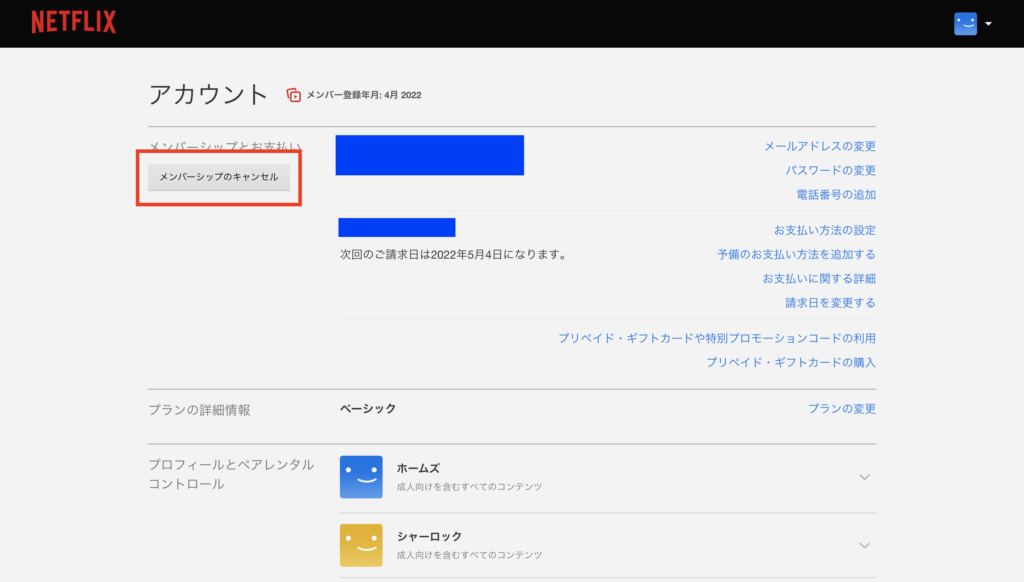The height and width of the screenshot is (582, 1024).
Task: Click the シャーロック yellow profile avatar
Action: click(x=361, y=545)
